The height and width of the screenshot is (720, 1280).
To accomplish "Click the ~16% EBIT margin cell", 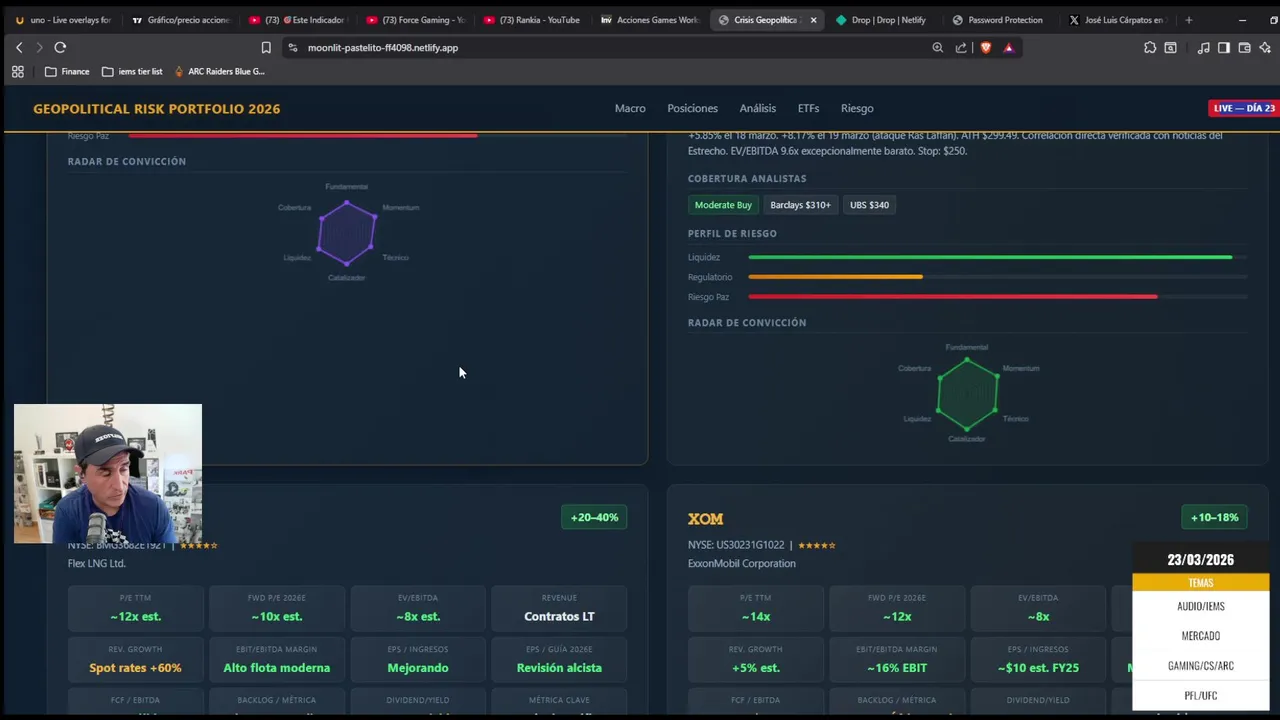I will (897, 660).
